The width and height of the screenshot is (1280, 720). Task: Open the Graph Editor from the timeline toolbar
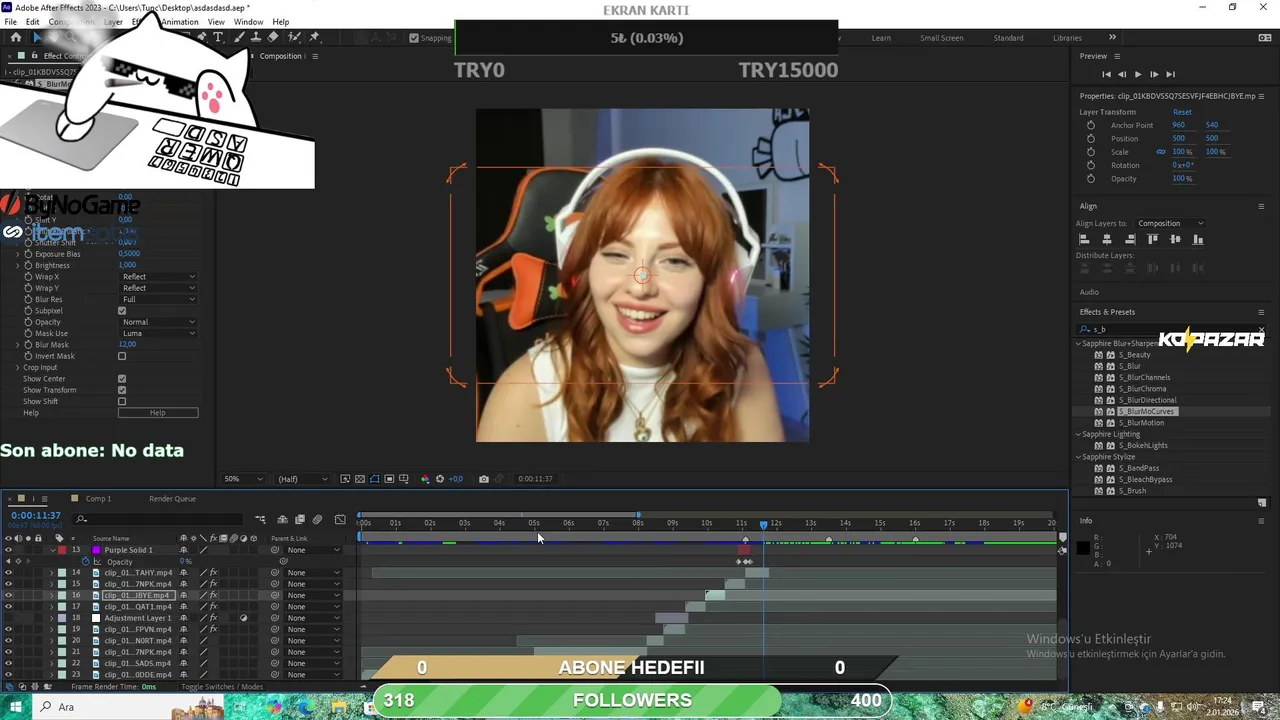tap(340, 519)
